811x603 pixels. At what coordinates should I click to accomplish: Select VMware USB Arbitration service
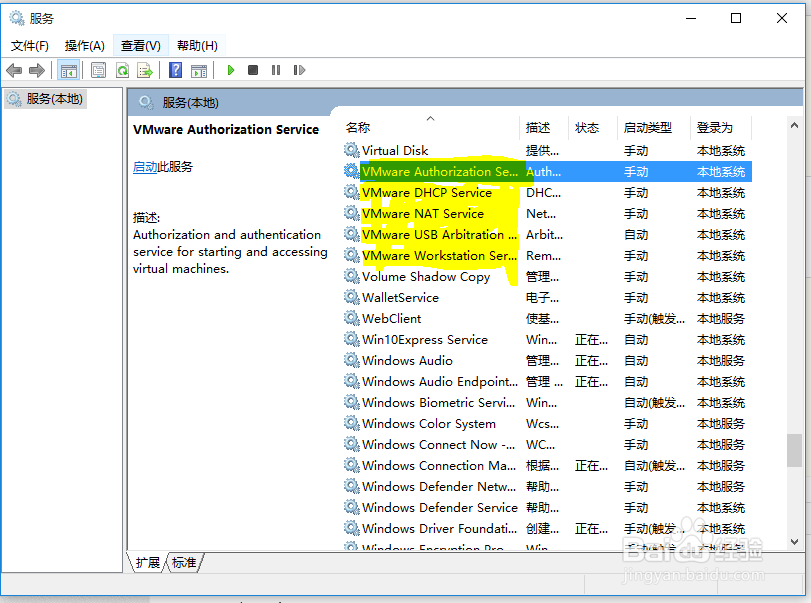tap(547, 235)
